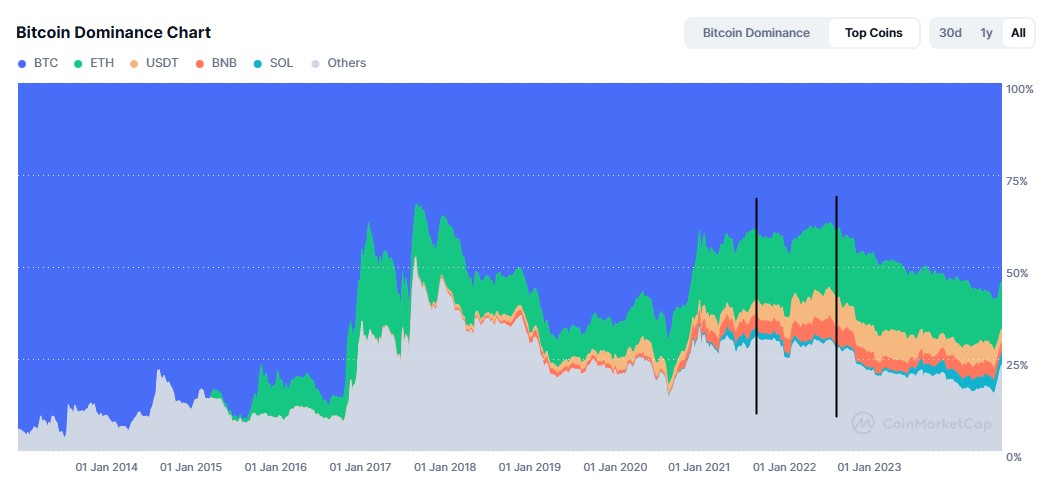
Task: Toggle the BNB legend item
Action: 217,63
